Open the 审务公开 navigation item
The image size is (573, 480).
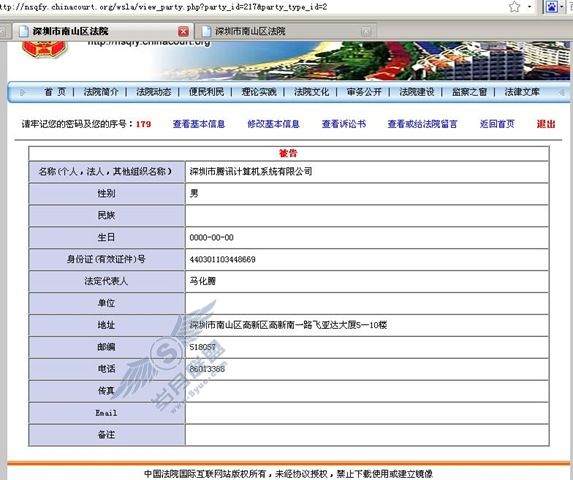pos(364,92)
